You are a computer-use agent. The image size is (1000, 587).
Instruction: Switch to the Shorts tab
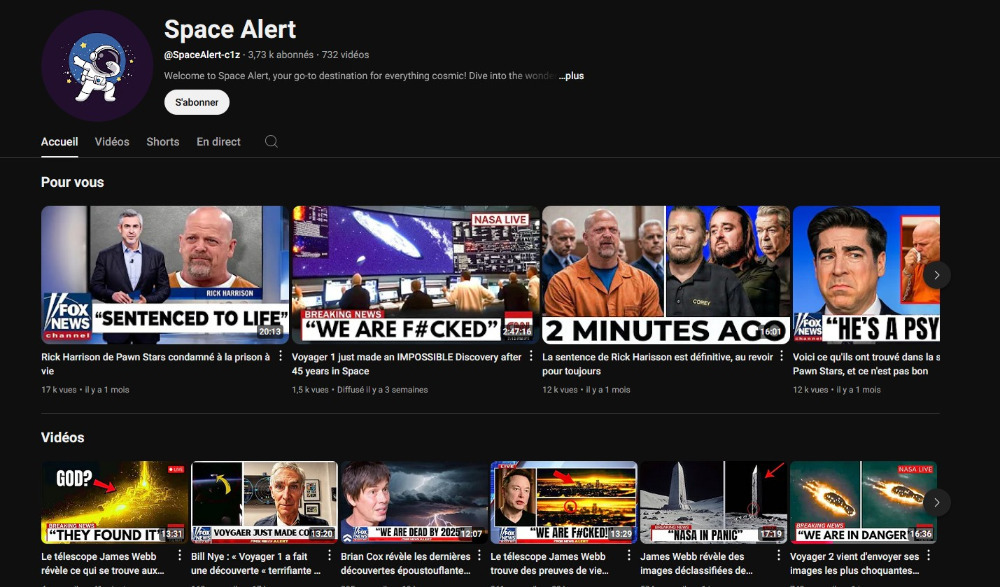163,142
